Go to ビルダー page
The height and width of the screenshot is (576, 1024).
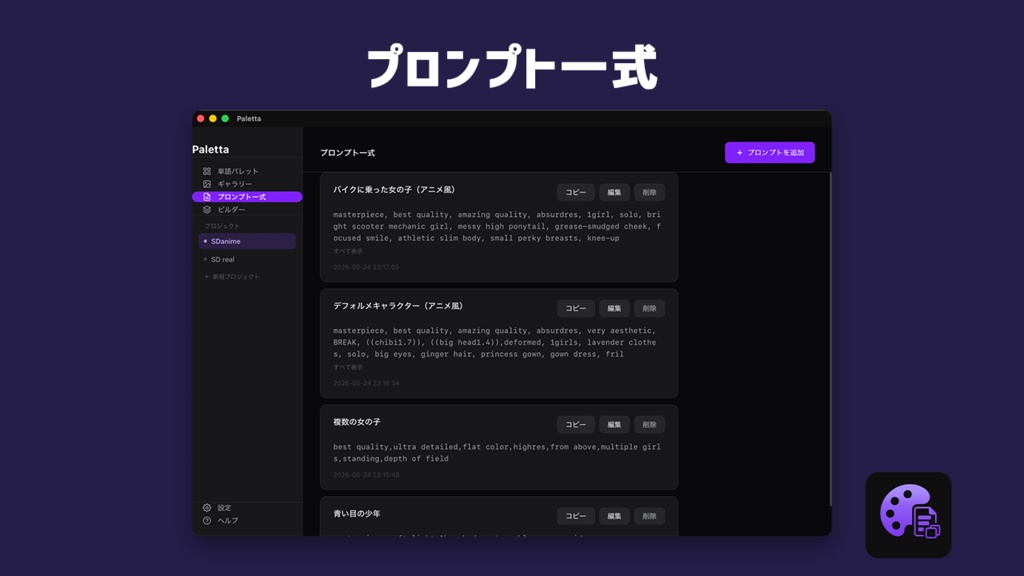(248, 210)
